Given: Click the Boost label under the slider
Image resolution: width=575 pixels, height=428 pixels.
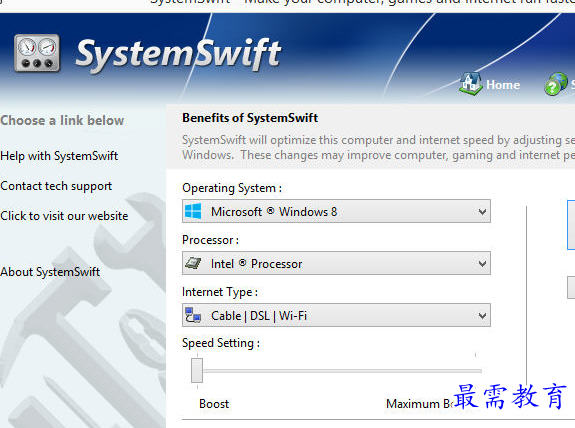Looking at the screenshot, I should pos(214,404).
